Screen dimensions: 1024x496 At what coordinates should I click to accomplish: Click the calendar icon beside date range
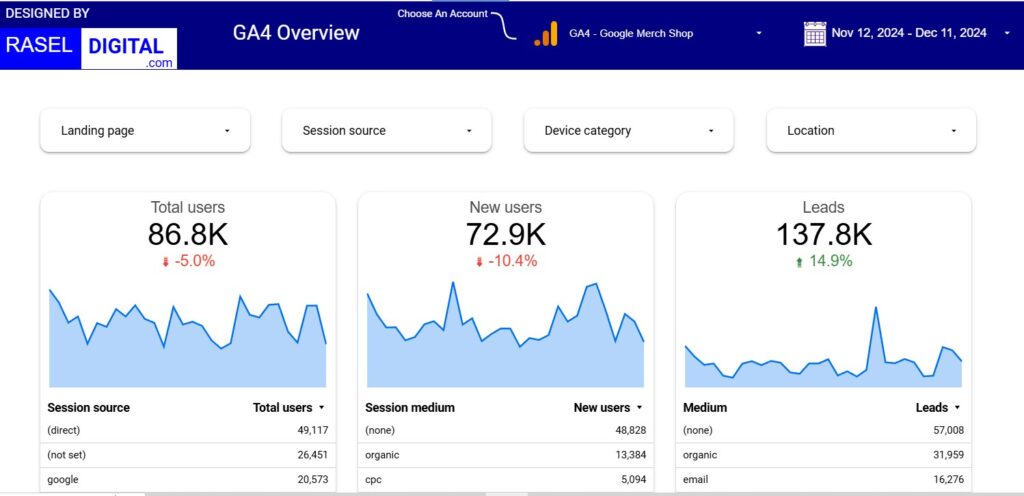coord(814,34)
